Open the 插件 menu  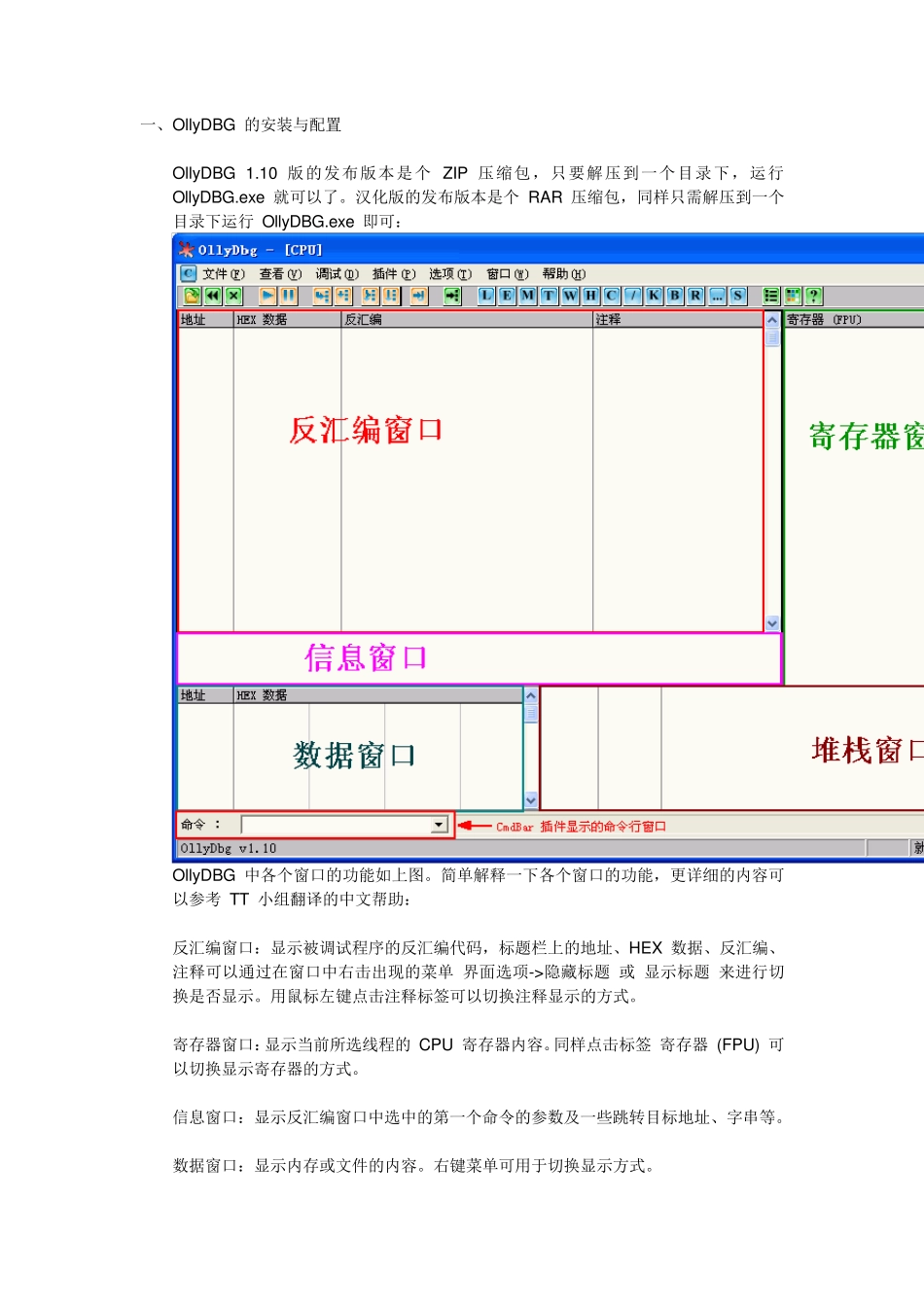pyautogui.click(x=393, y=274)
